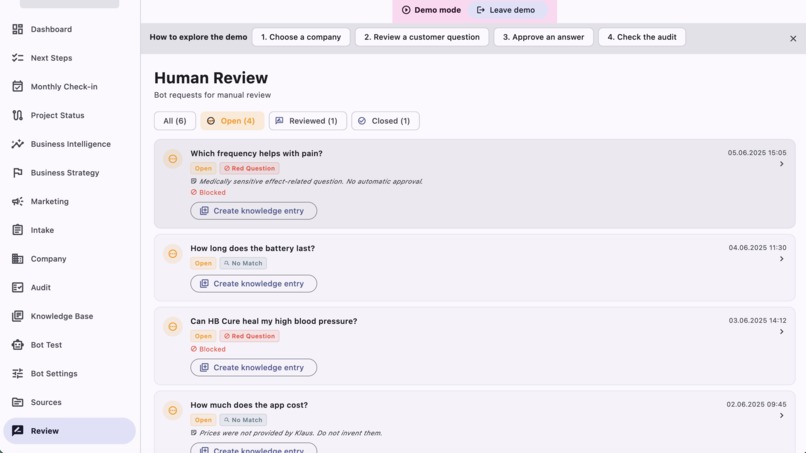The image size is (806, 453).
Task: Select Review sidebar icon
Action: [17, 431]
